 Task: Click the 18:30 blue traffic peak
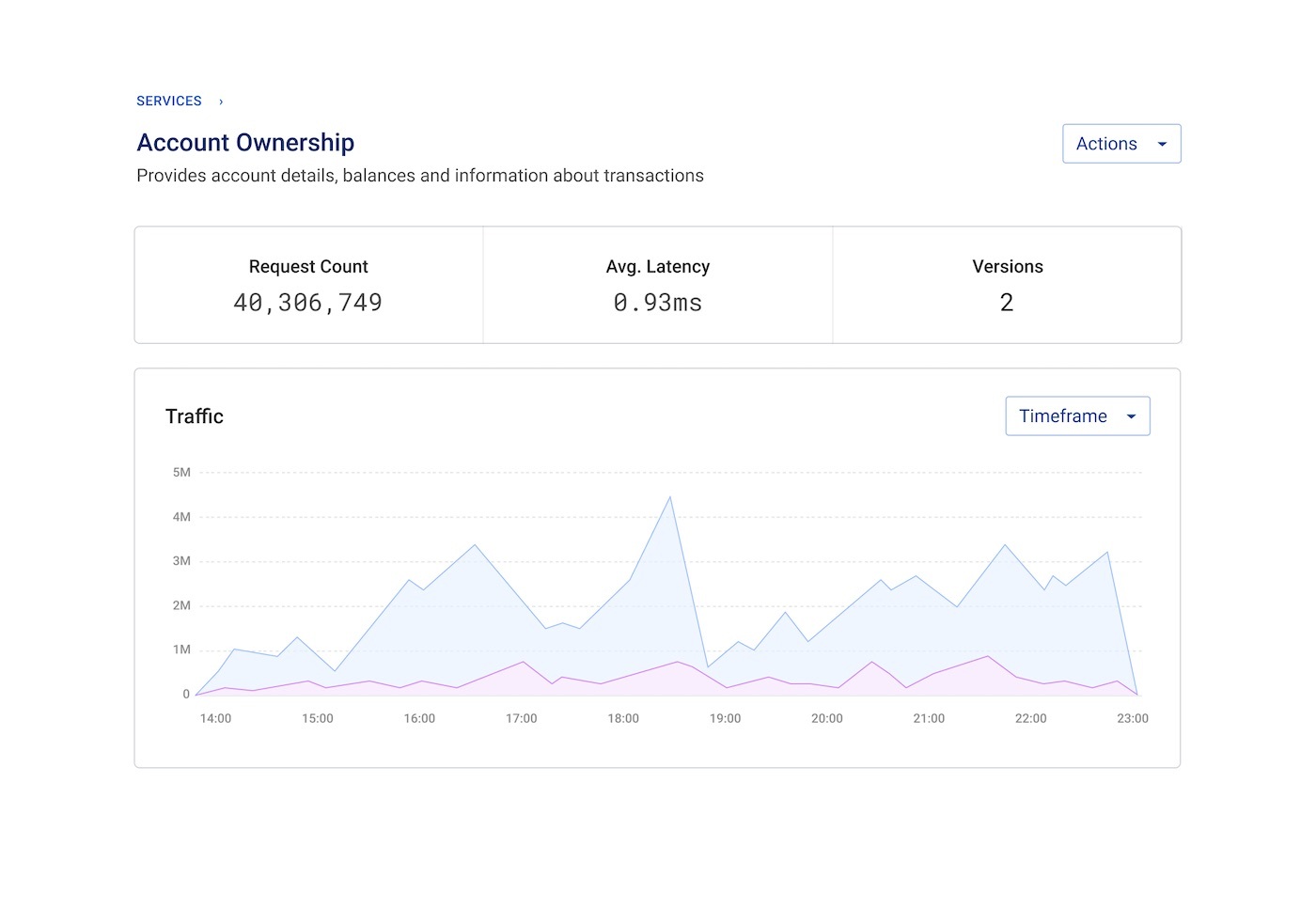click(x=669, y=497)
